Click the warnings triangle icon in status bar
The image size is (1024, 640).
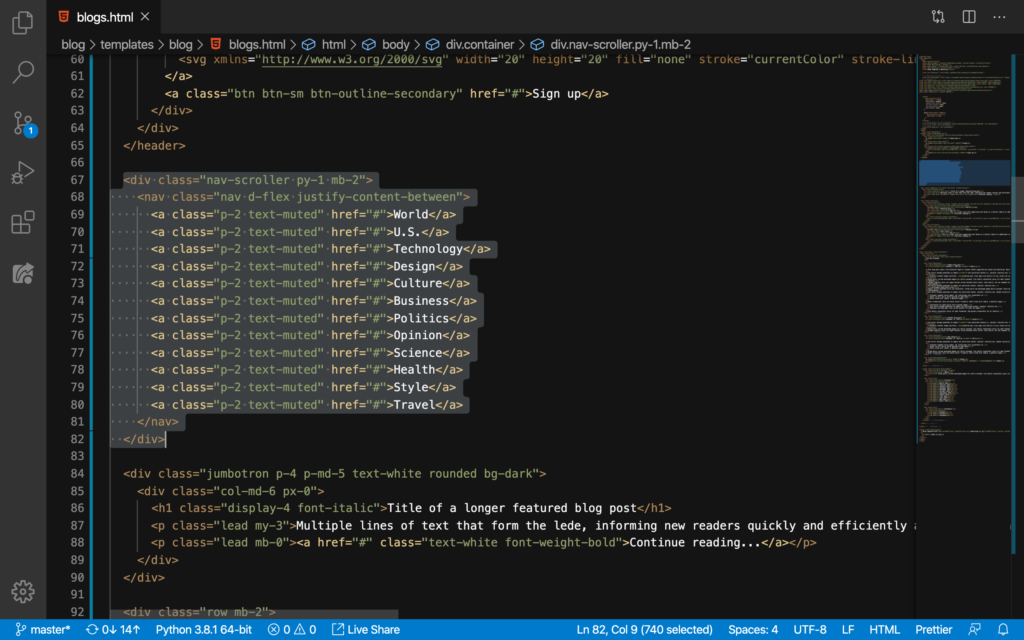[300, 630]
